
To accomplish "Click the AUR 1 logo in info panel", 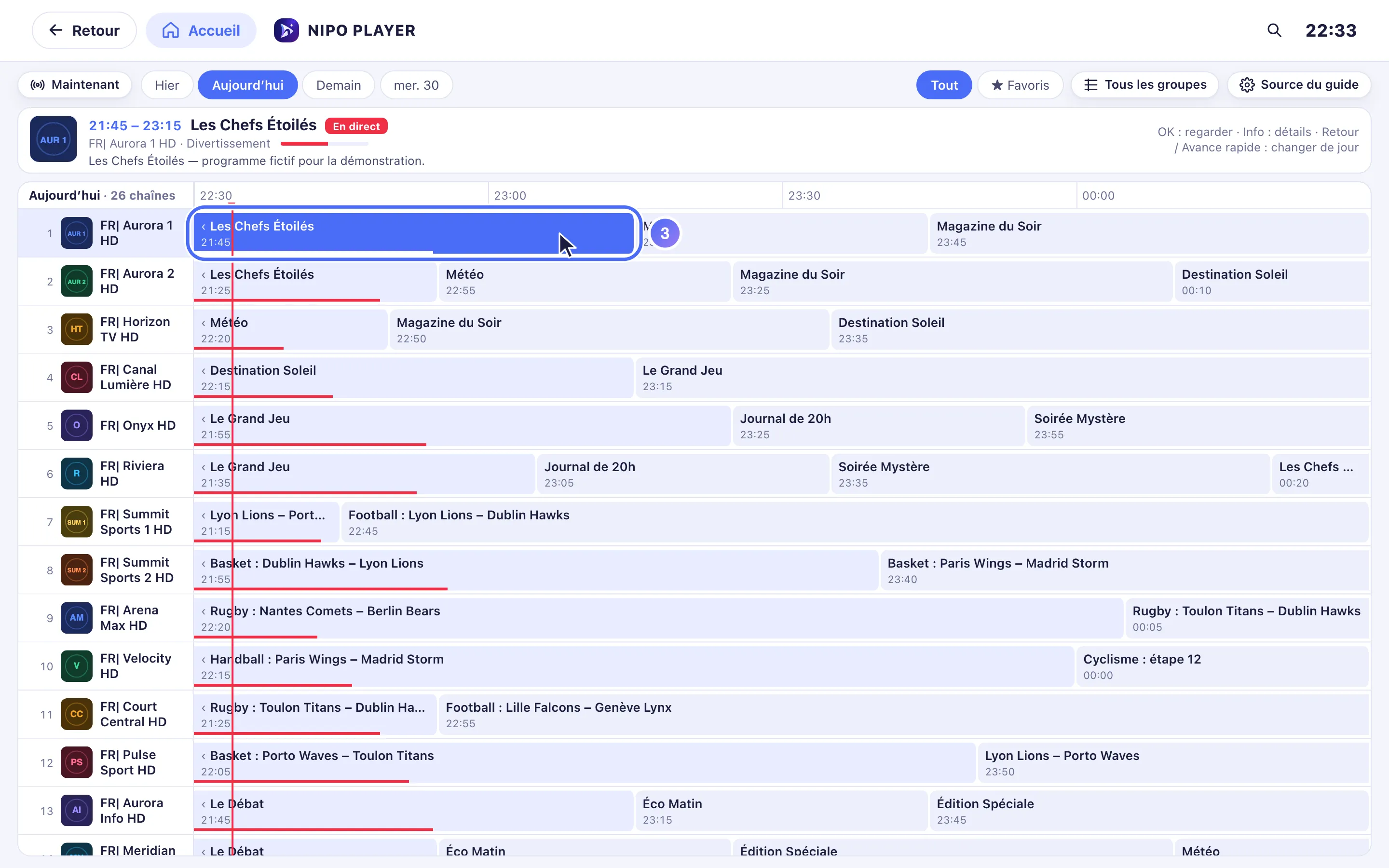I will [x=54, y=139].
